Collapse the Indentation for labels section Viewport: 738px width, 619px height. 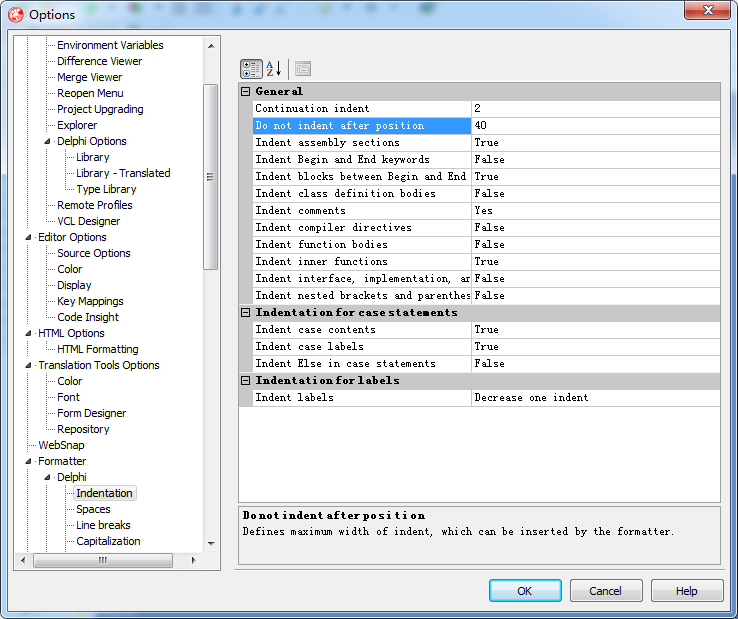(246, 381)
